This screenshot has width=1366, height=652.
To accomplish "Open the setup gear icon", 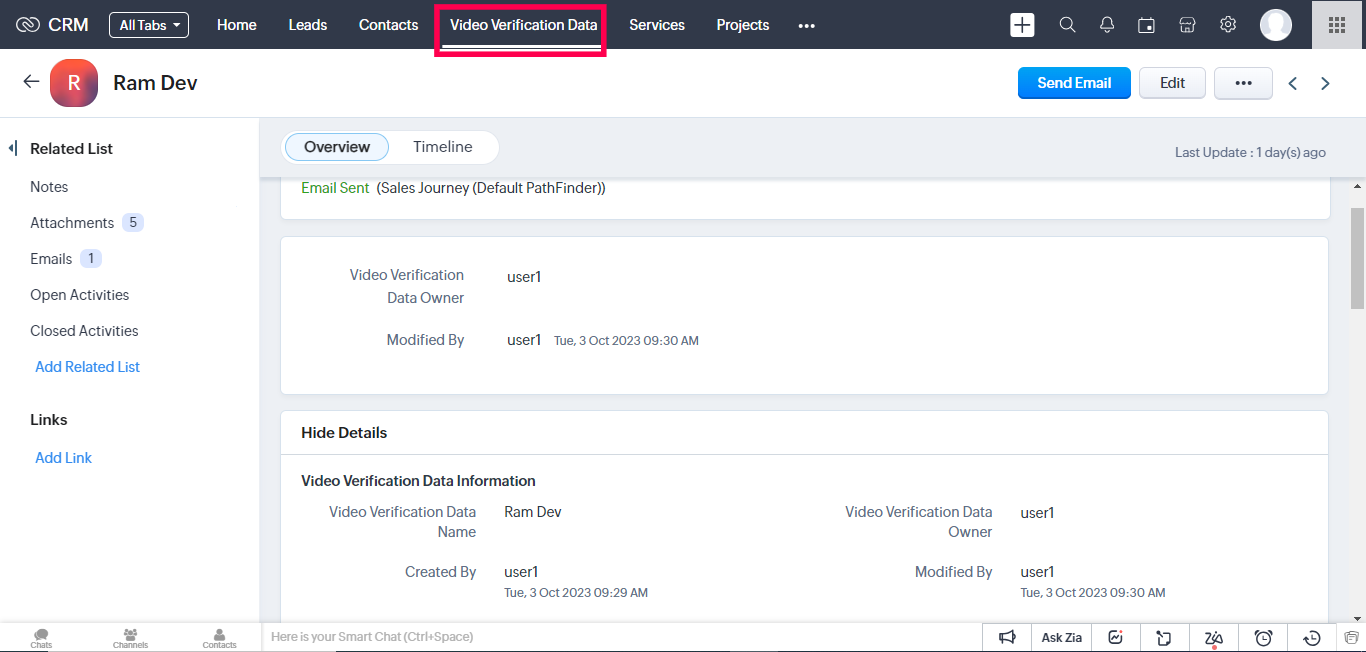I will (x=1228, y=25).
